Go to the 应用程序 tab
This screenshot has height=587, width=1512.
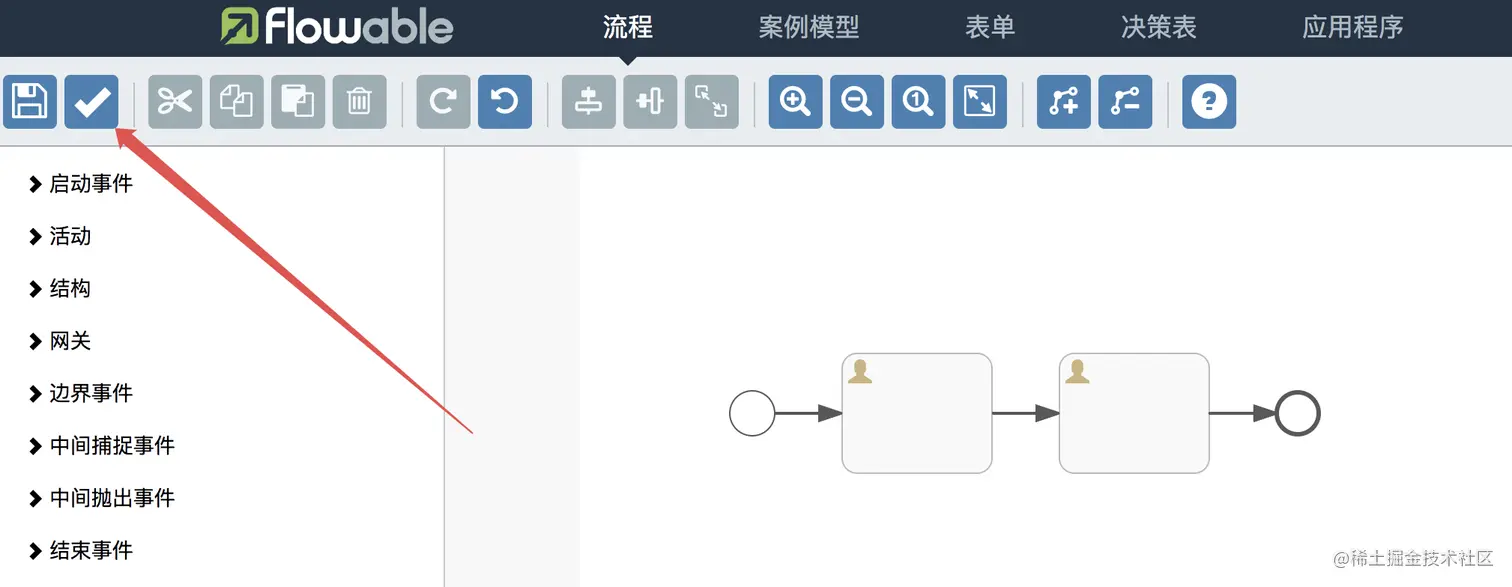1352,27
